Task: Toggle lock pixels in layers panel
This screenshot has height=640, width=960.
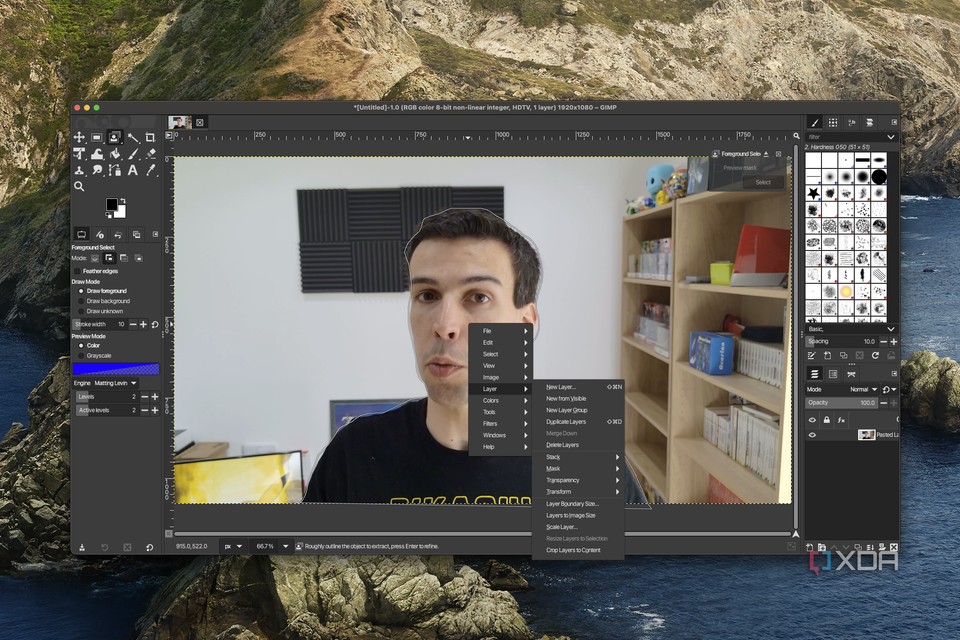Action: click(x=827, y=420)
